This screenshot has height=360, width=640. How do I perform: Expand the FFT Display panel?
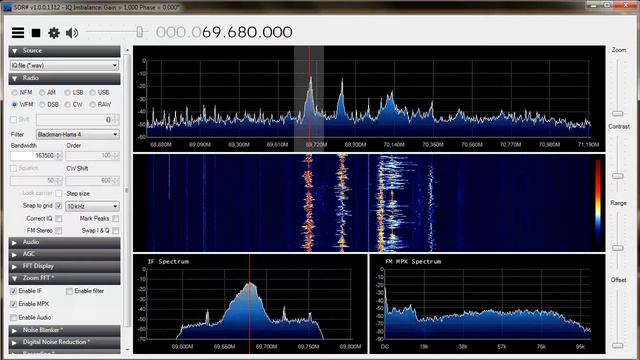(x=64, y=266)
